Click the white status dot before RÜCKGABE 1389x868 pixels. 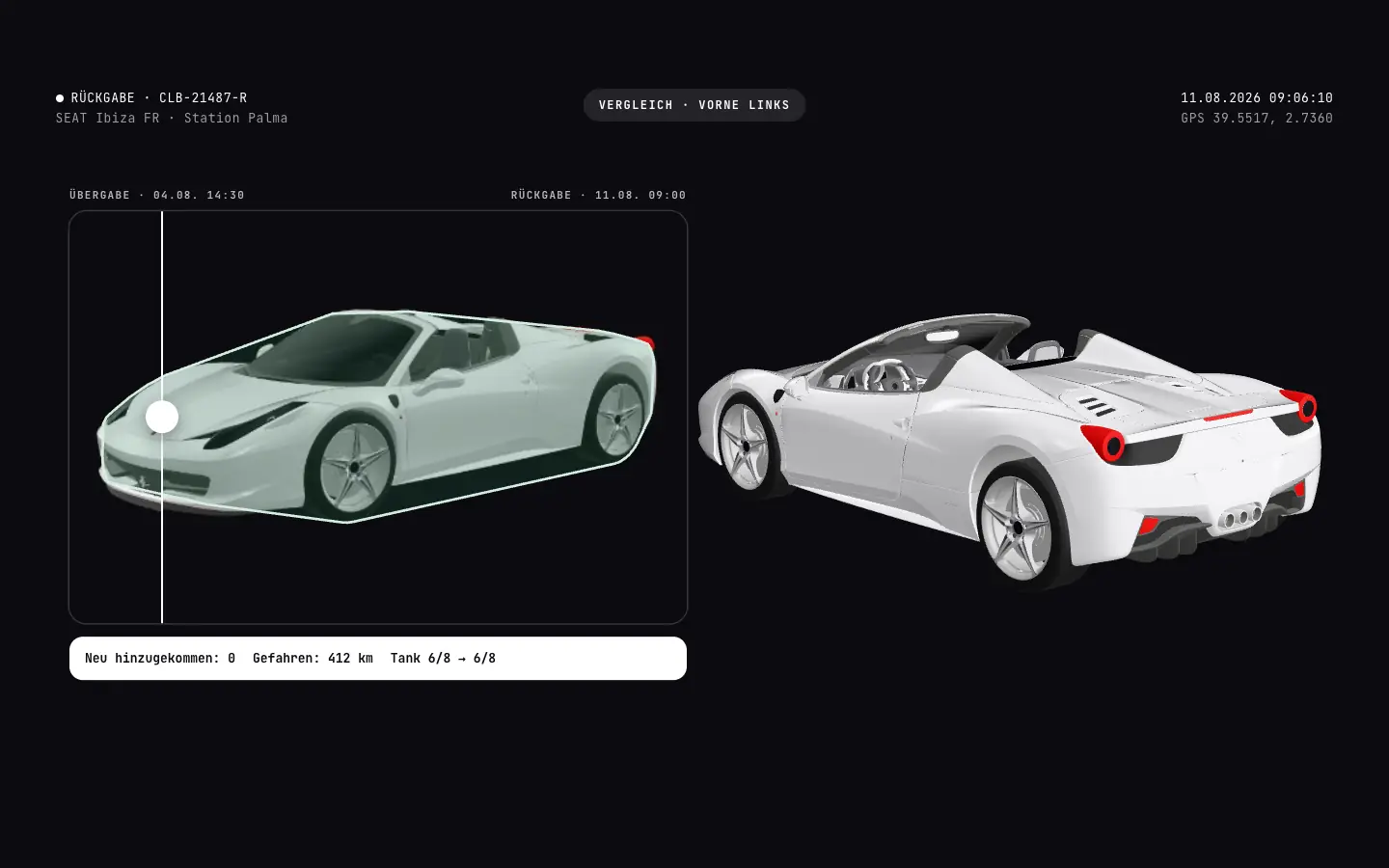tap(60, 97)
